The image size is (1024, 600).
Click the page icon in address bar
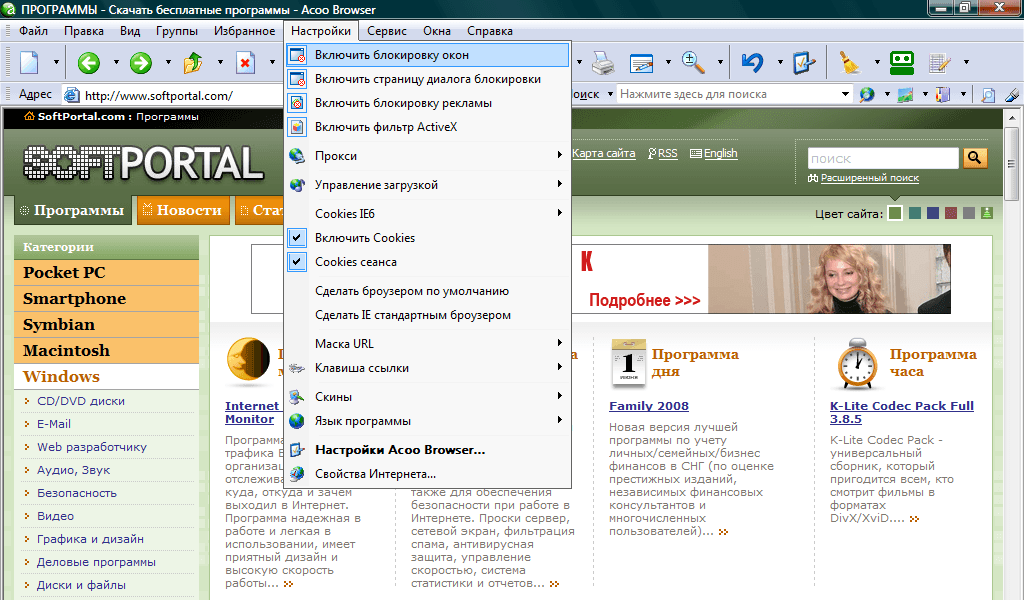point(71,95)
